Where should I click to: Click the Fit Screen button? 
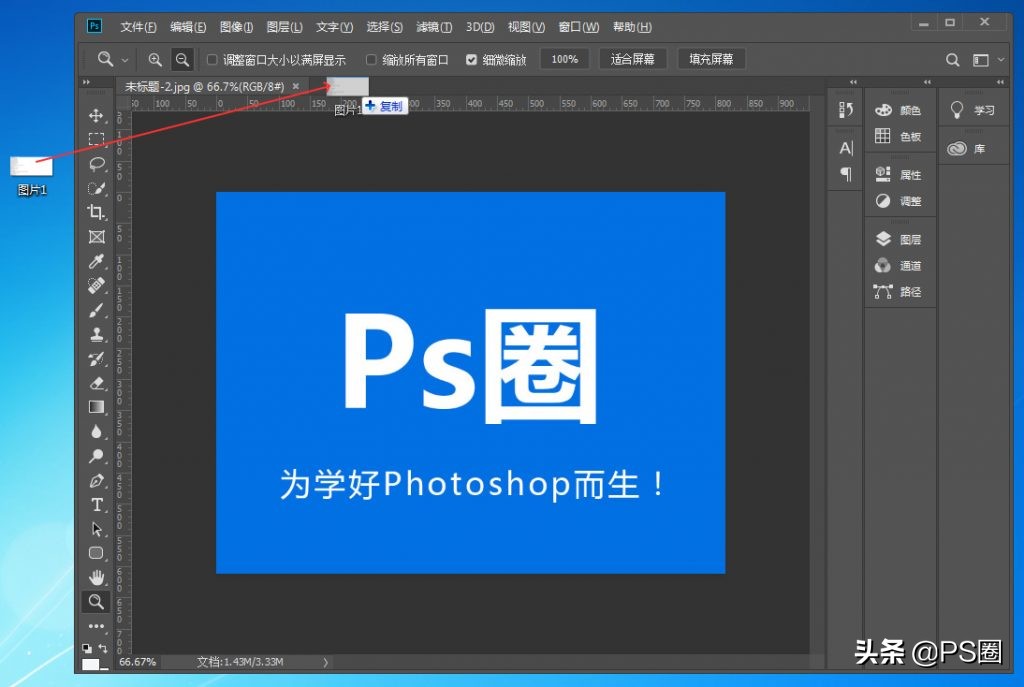[632, 58]
